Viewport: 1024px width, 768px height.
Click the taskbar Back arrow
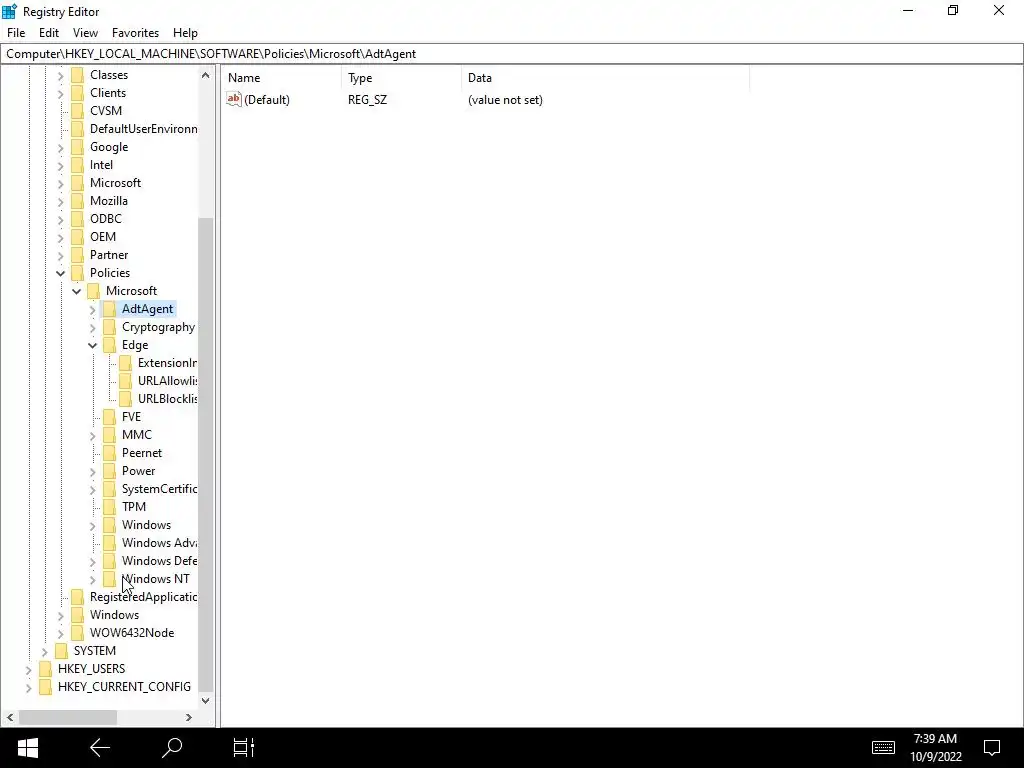click(x=99, y=748)
